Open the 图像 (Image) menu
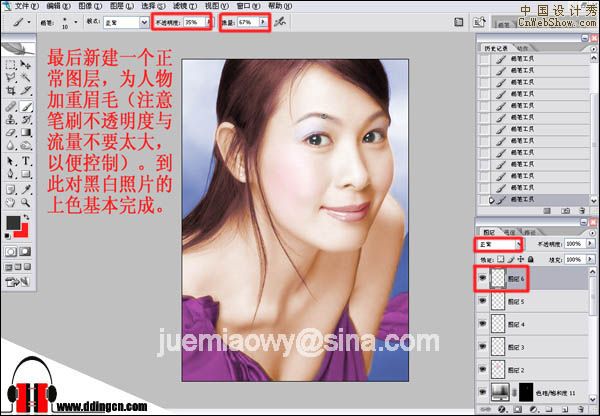This screenshot has height=416, width=600. click(90, 6)
